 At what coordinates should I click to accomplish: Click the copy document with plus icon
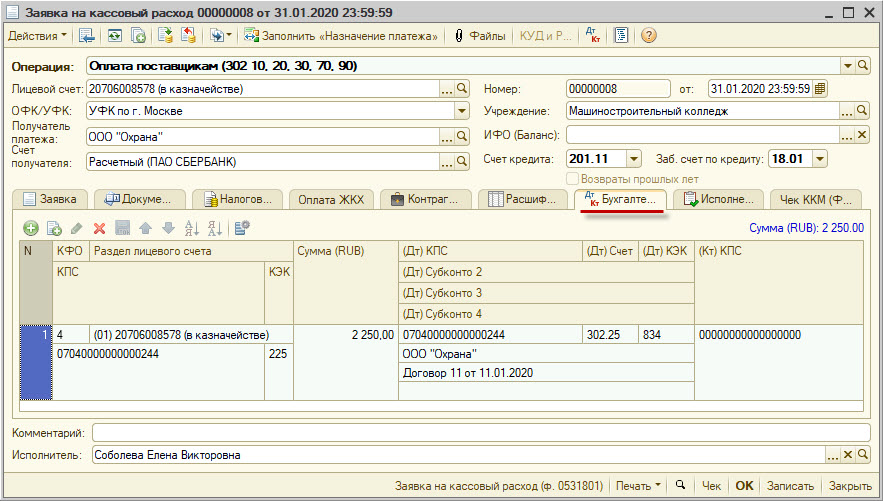pyautogui.click(x=139, y=36)
